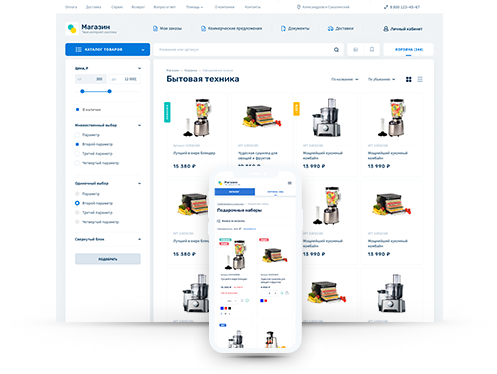This screenshot has height=374, width=497.
Task: Open the favorites bookmark icon
Action: click(372, 50)
